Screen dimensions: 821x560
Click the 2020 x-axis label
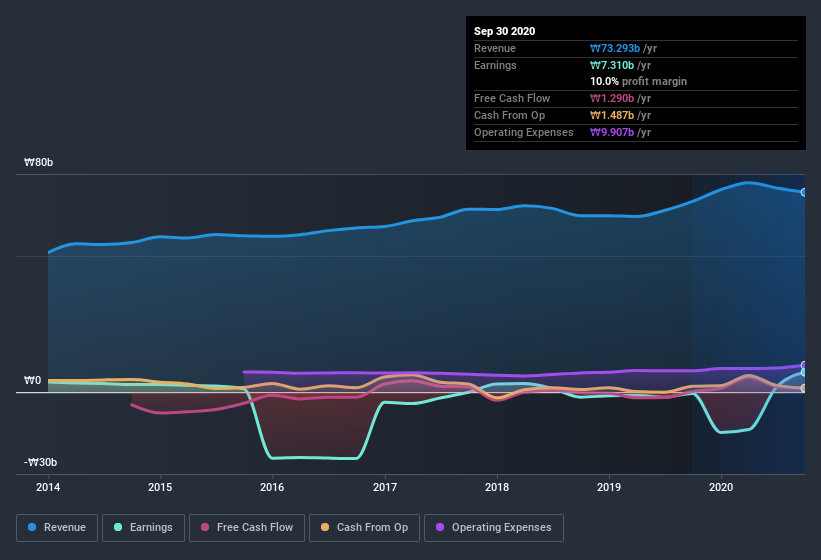click(x=720, y=487)
